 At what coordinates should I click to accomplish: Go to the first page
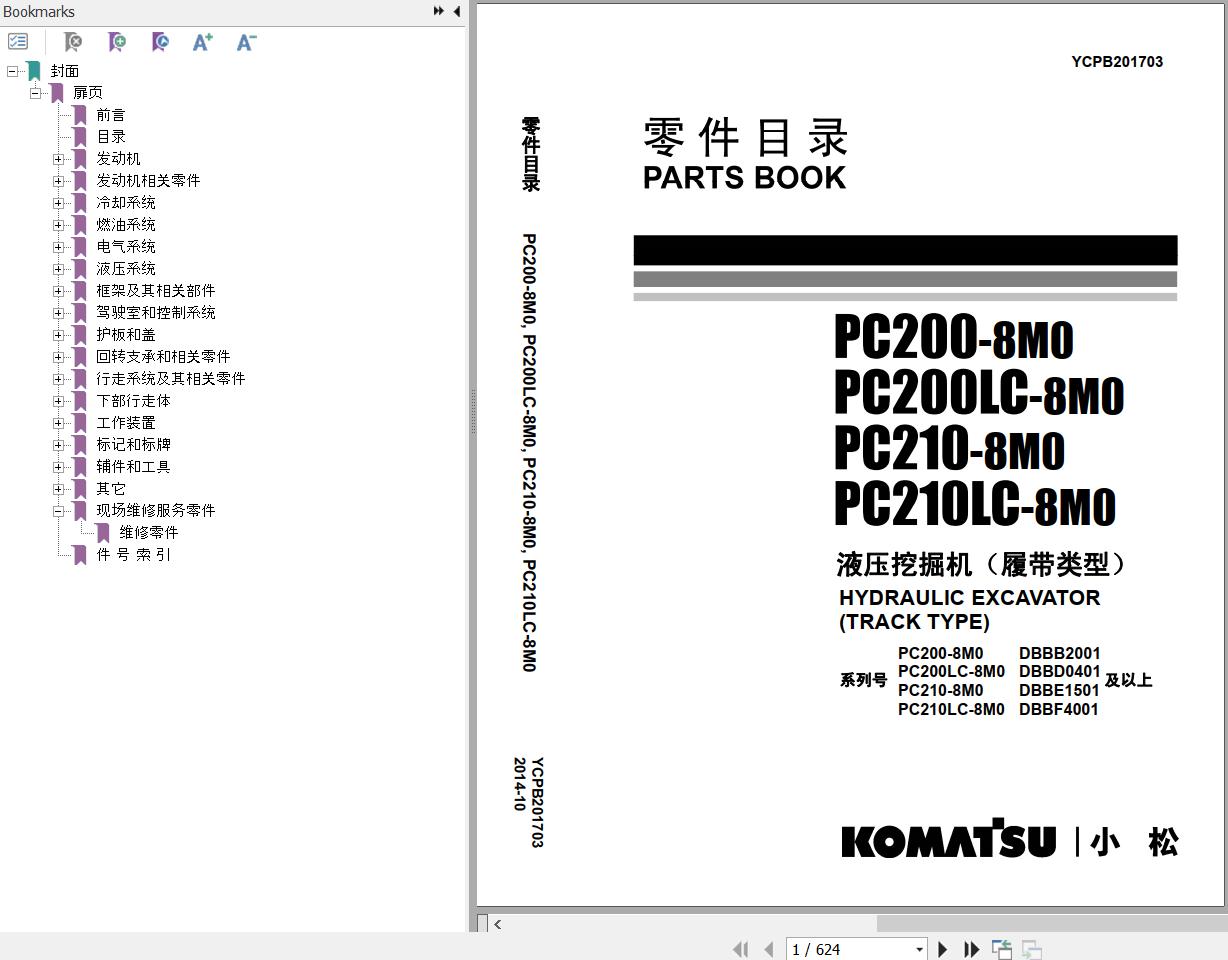(x=741, y=949)
